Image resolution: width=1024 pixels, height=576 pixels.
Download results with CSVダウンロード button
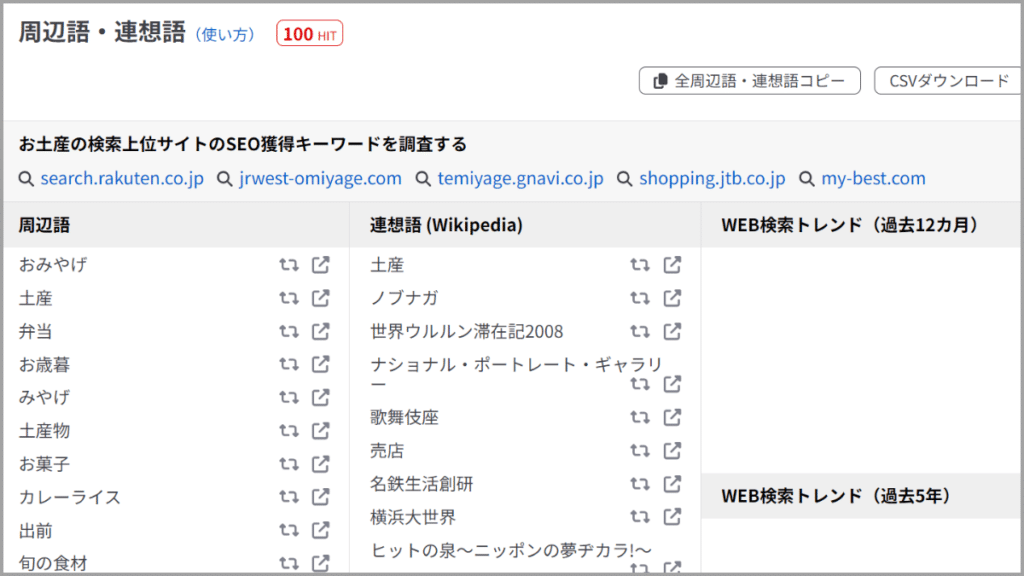coord(948,81)
